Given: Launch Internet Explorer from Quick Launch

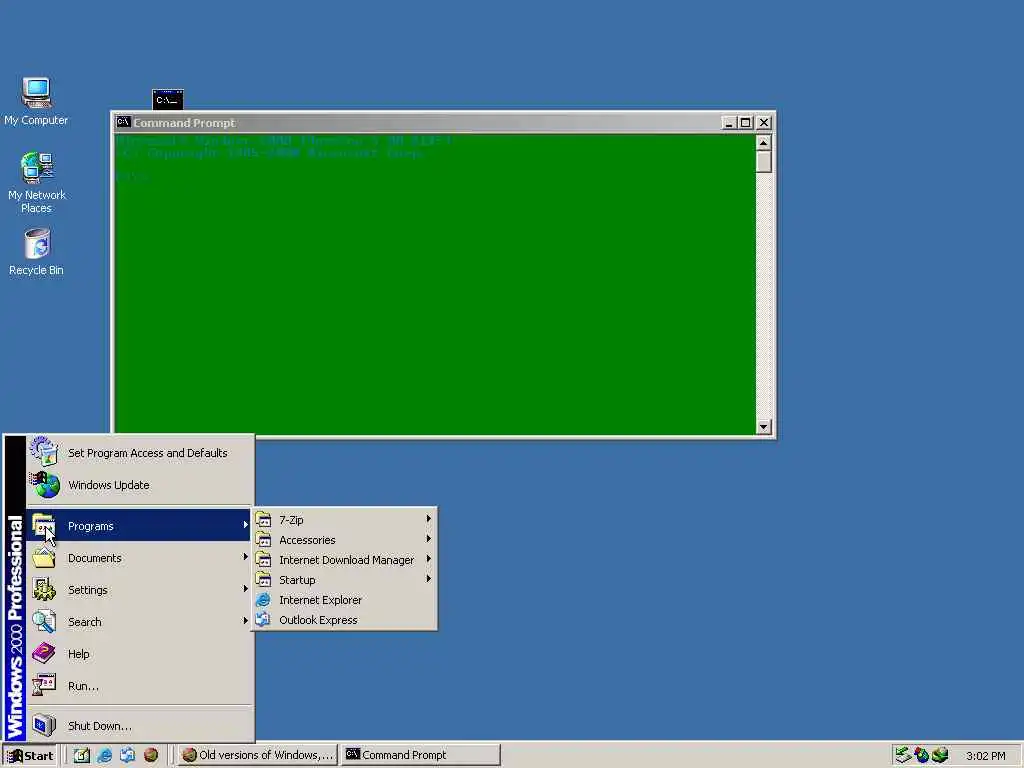Looking at the screenshot, I should [x=104, y=756].
